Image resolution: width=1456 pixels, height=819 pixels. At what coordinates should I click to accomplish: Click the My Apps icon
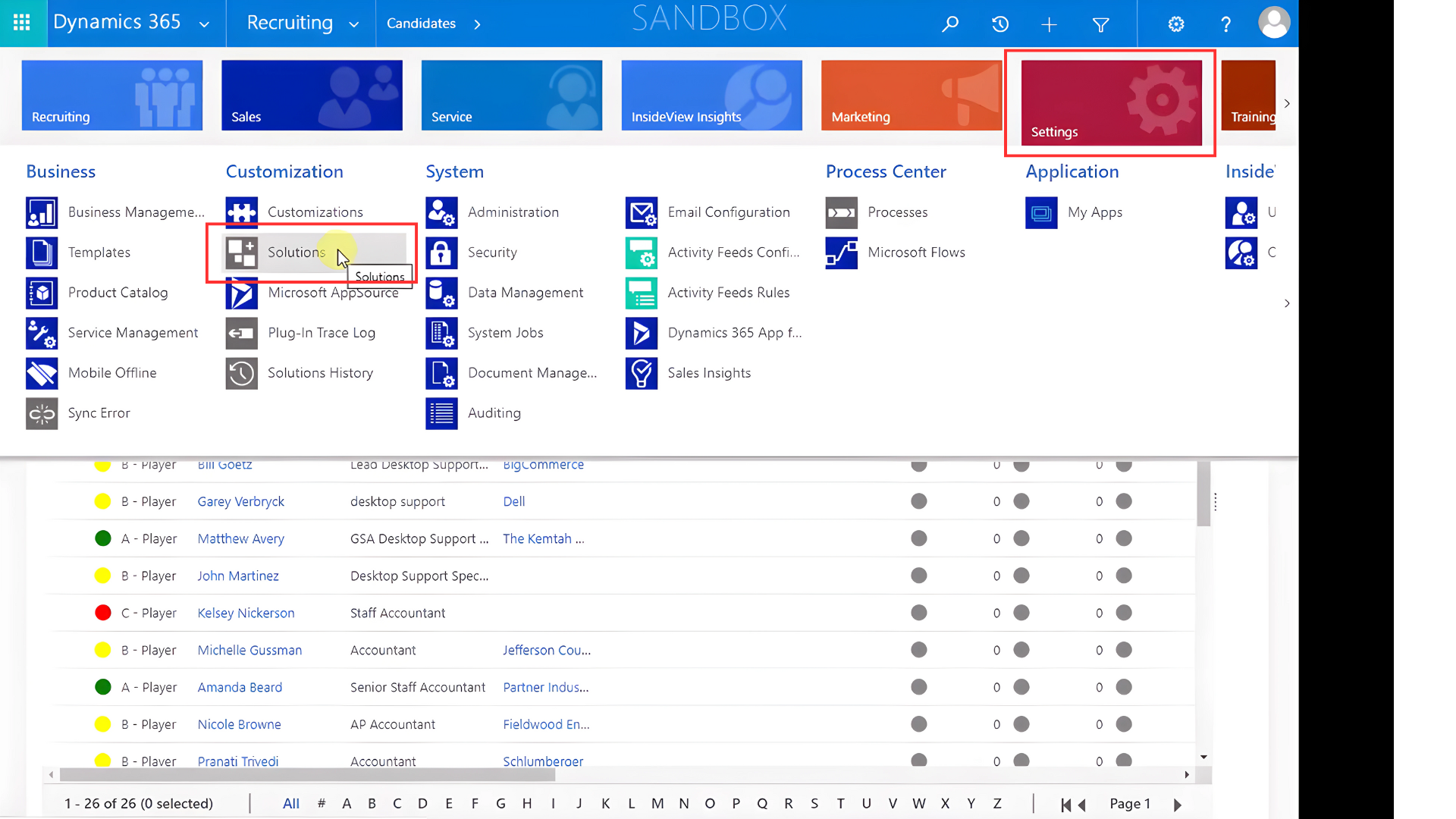point(1041,212)
